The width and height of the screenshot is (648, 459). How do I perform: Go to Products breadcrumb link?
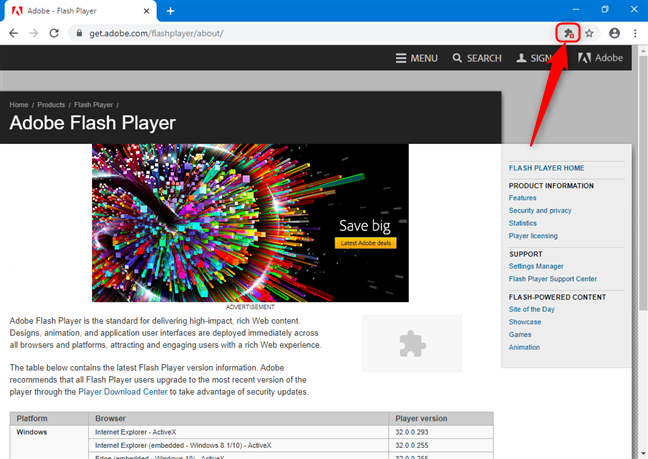(51, 105)
